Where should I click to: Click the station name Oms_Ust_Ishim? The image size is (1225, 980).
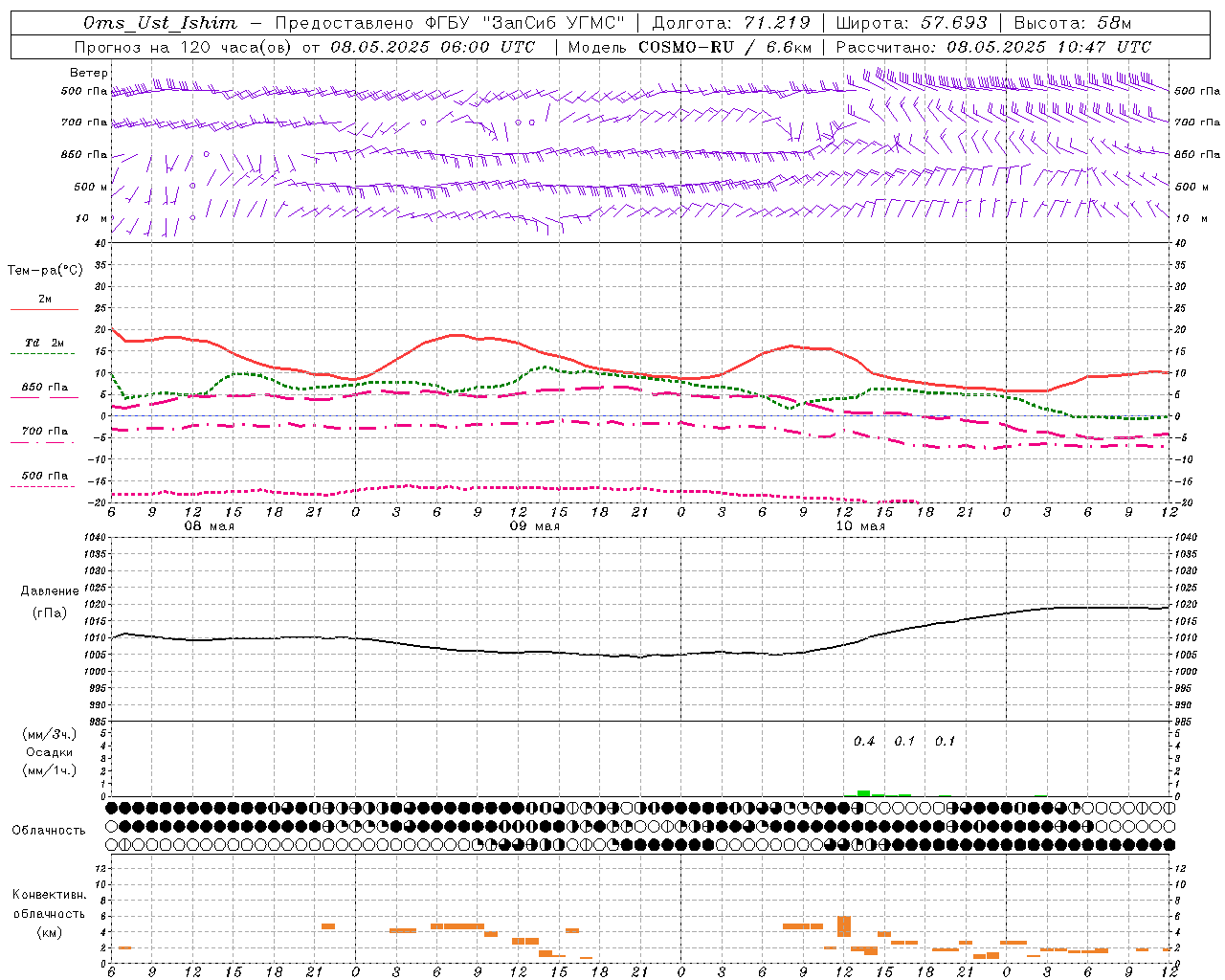(160, 23)
